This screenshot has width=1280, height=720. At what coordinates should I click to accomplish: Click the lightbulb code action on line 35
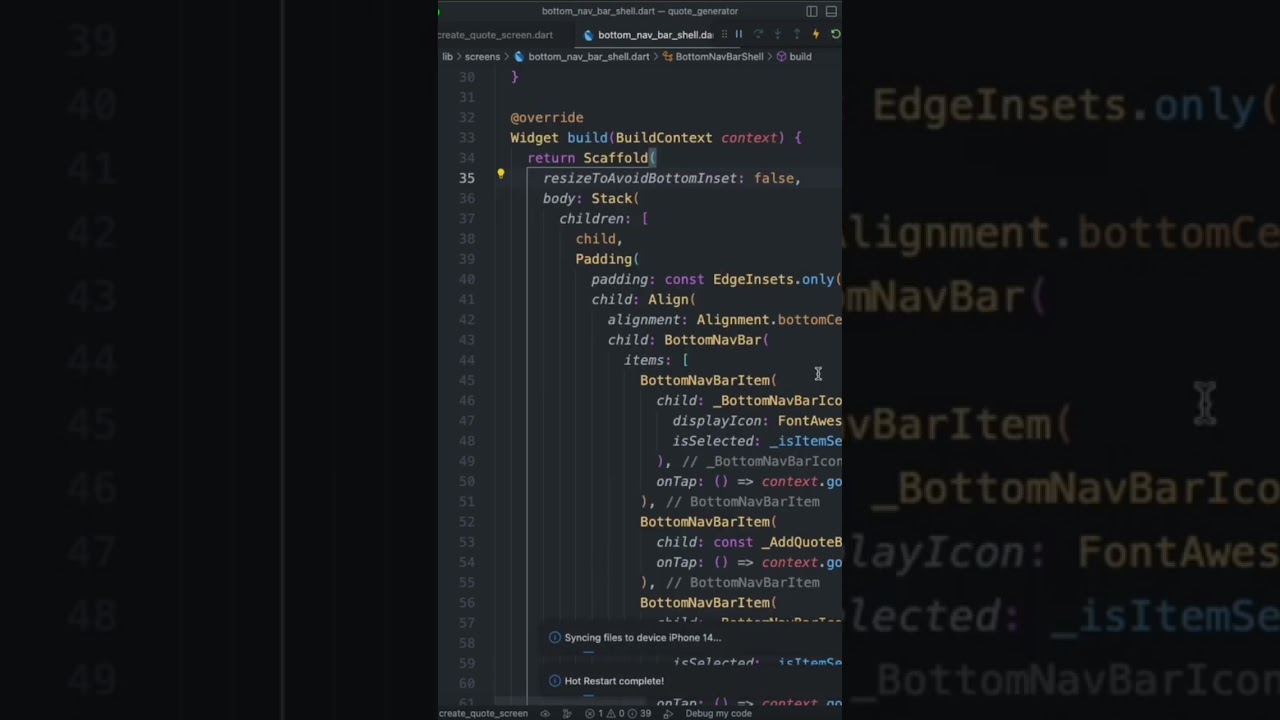501,174
